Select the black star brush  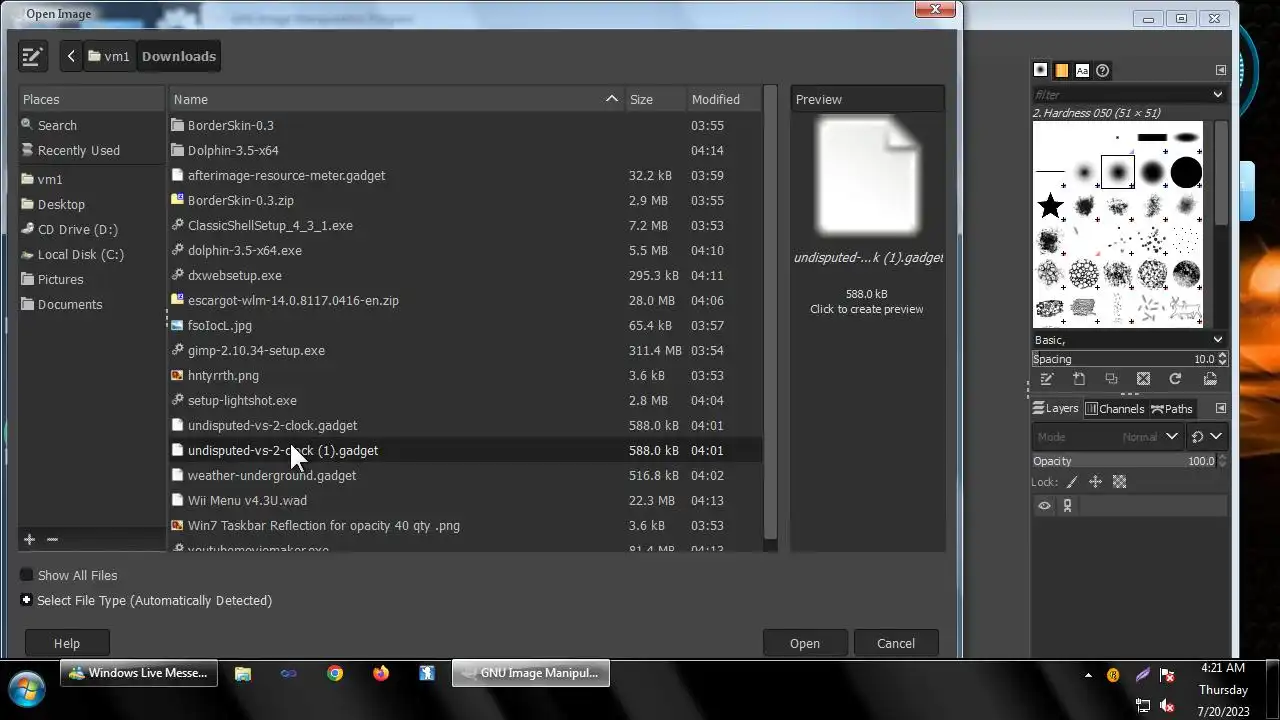pos(1050,206)
